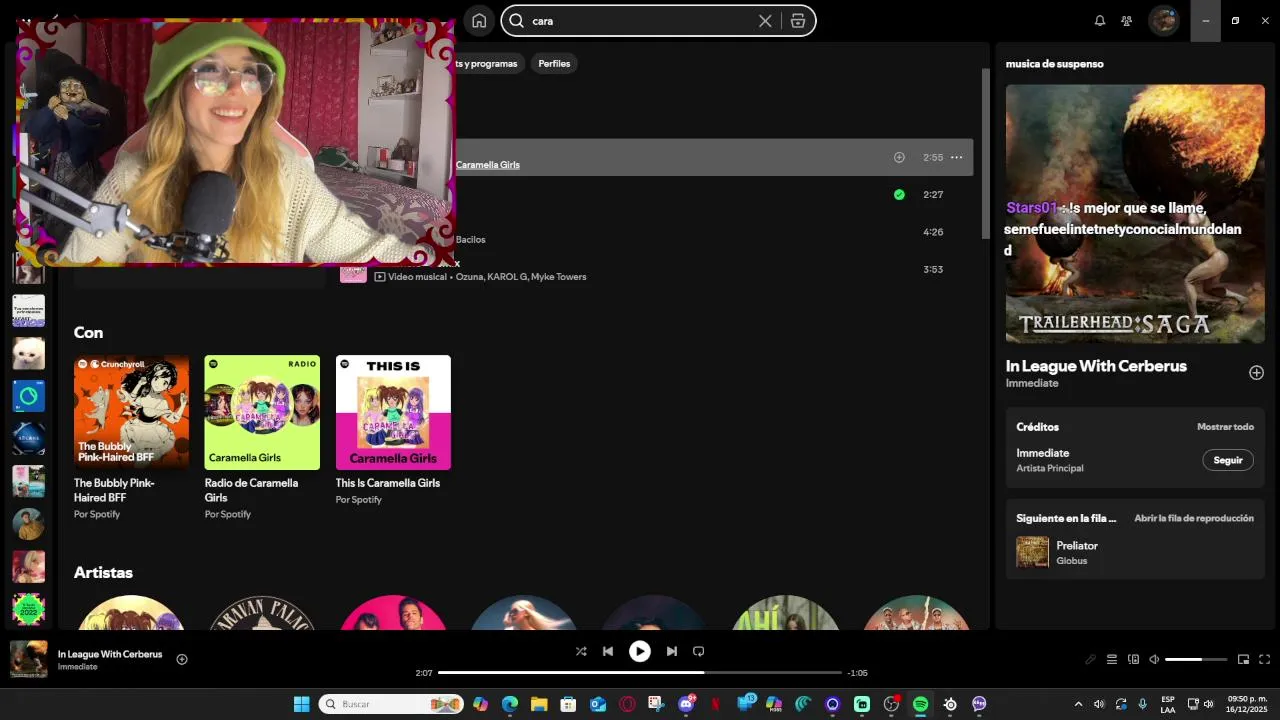The height and width of the screenshot is (720, 1280).
Task: Open the In League With Cerberus title in the side panel
Action: (1096, 366)
